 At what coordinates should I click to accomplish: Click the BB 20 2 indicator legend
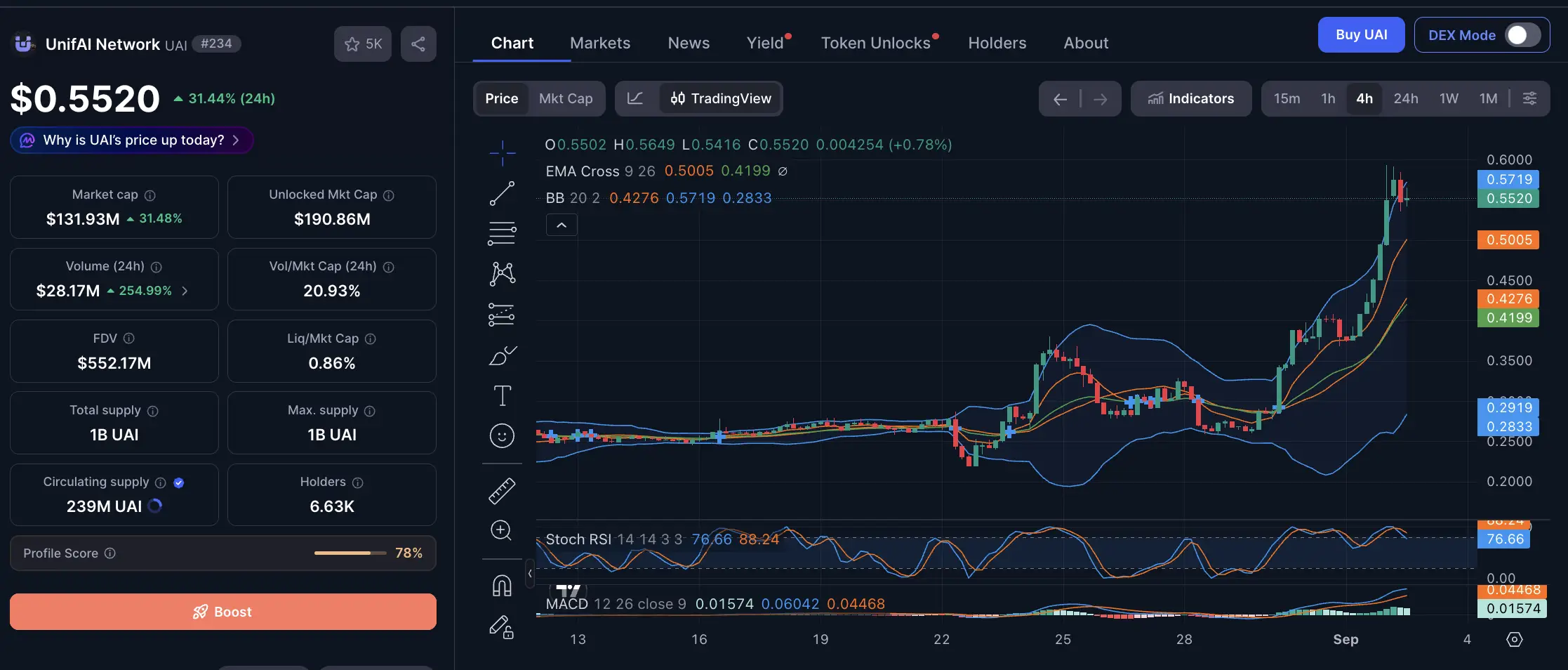(x=658, y=198)
